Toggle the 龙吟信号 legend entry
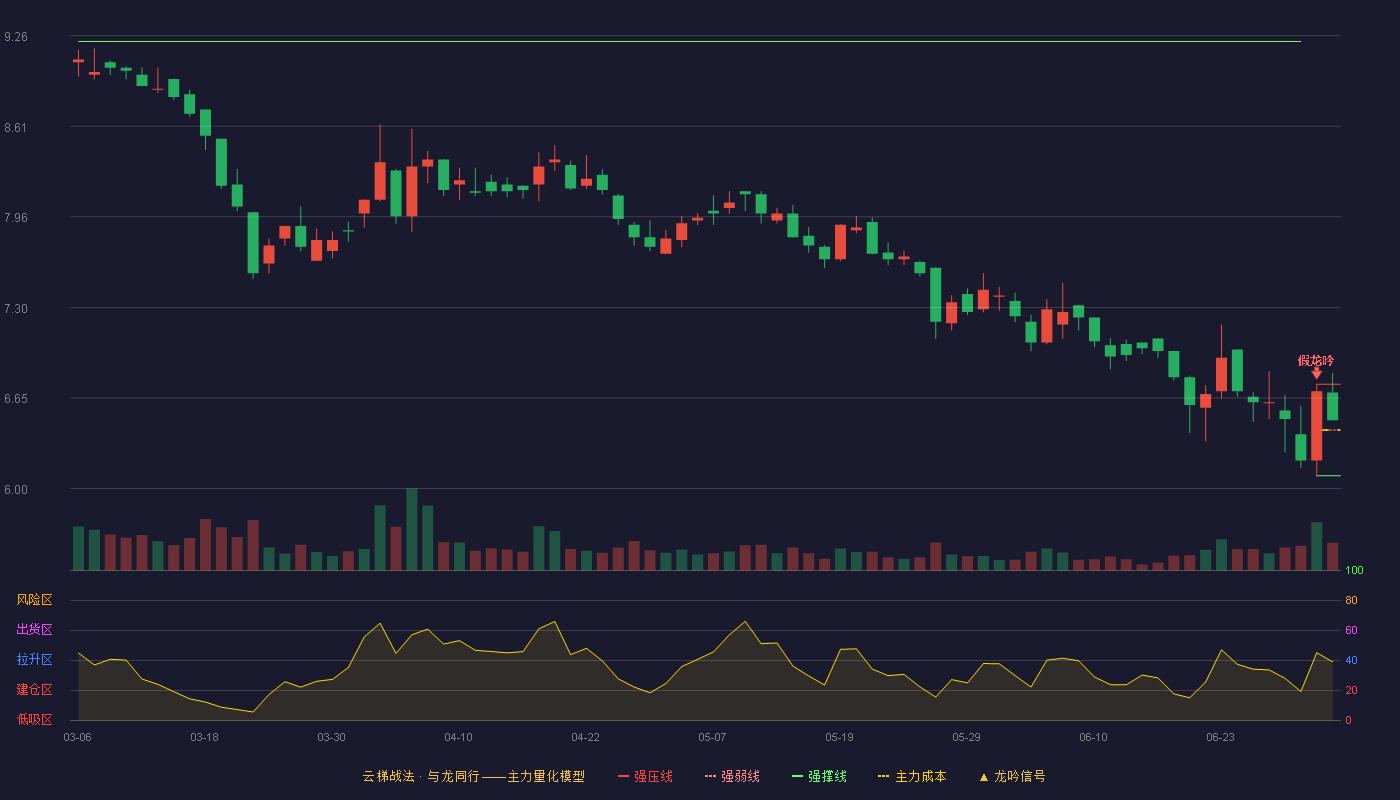Image resolution: width=1400 pixels, height=800 pixels. pyautogui.click(x=1012, y=776)
